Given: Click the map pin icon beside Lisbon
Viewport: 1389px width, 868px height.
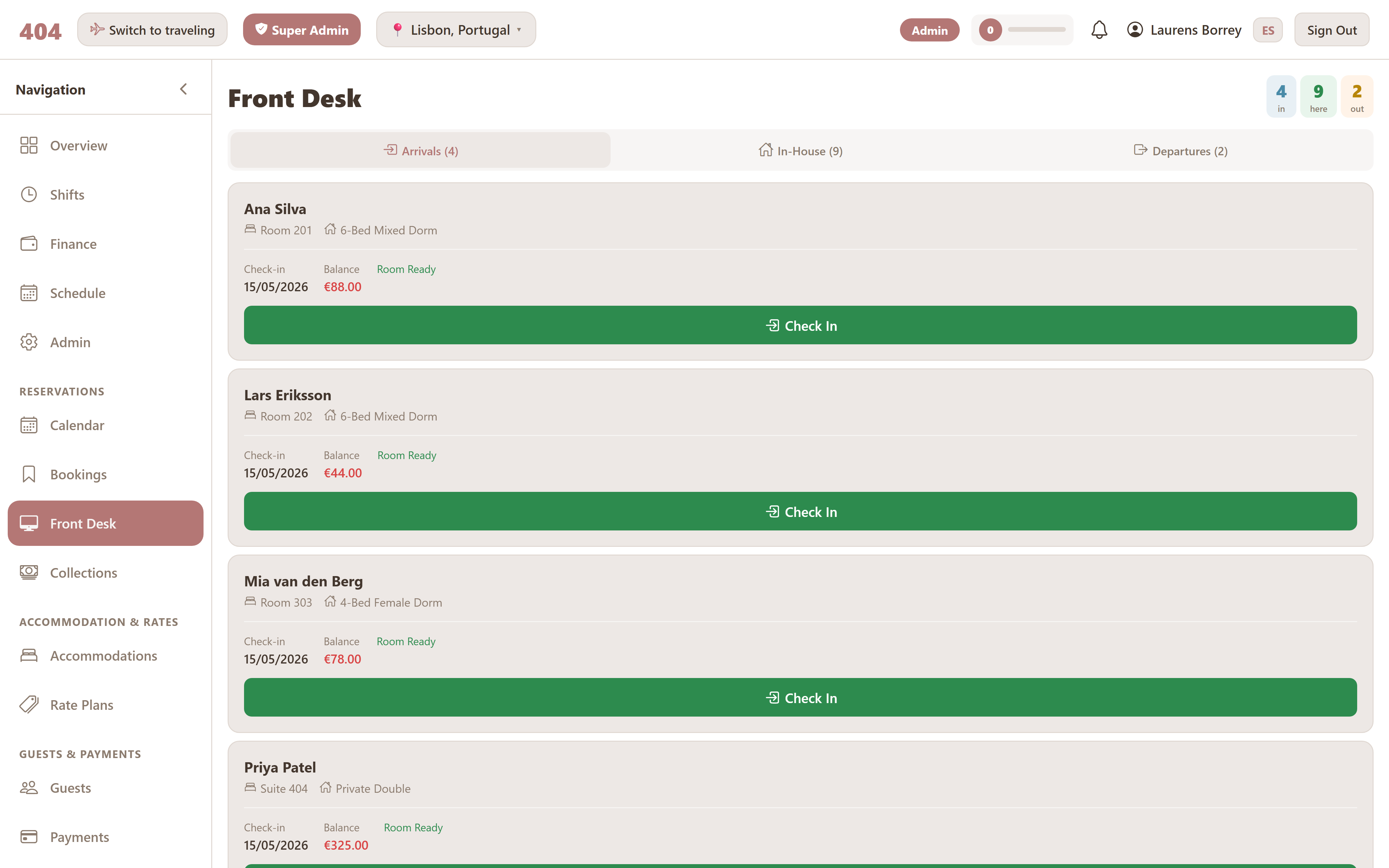Looking at the screenshot, I should 397,30.
